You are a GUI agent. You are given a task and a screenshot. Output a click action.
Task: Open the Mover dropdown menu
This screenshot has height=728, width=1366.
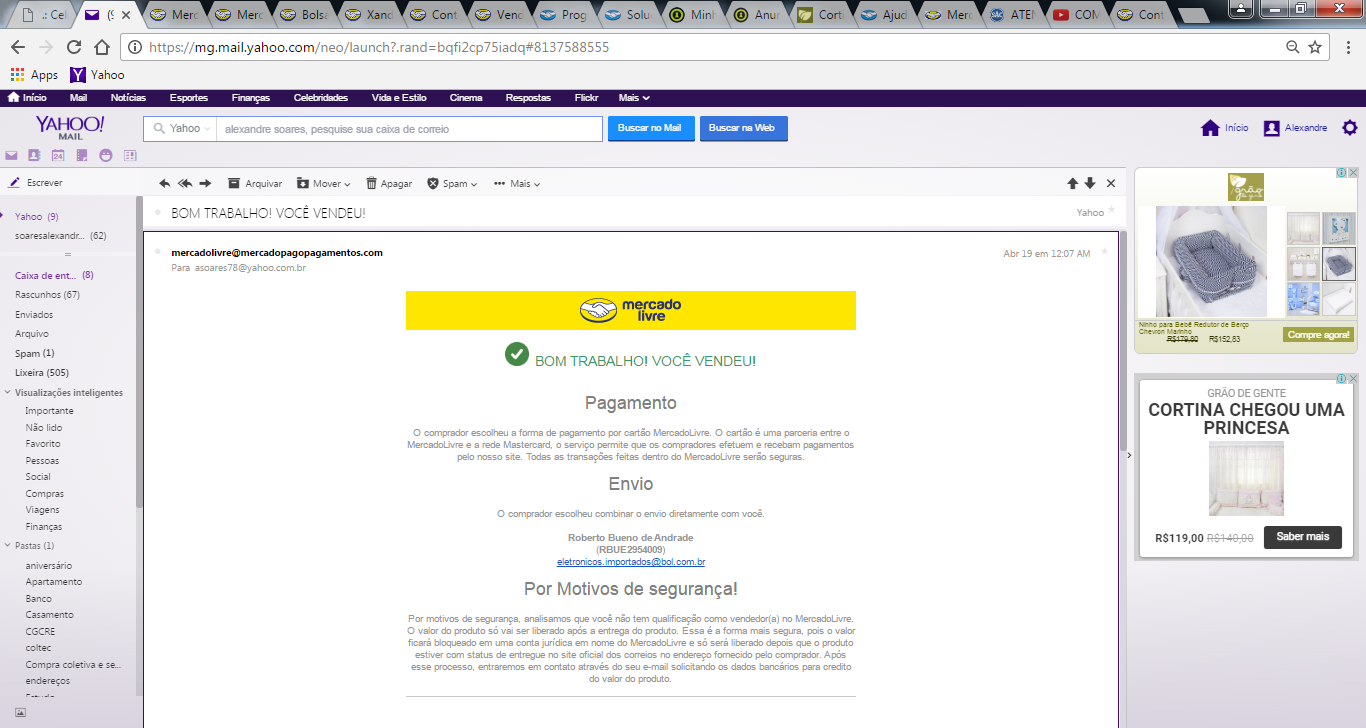(324, 183)
